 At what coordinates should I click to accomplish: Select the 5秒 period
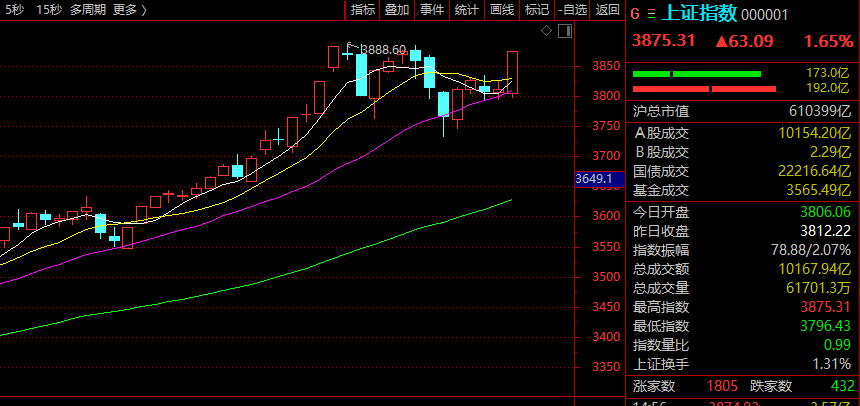15,10
